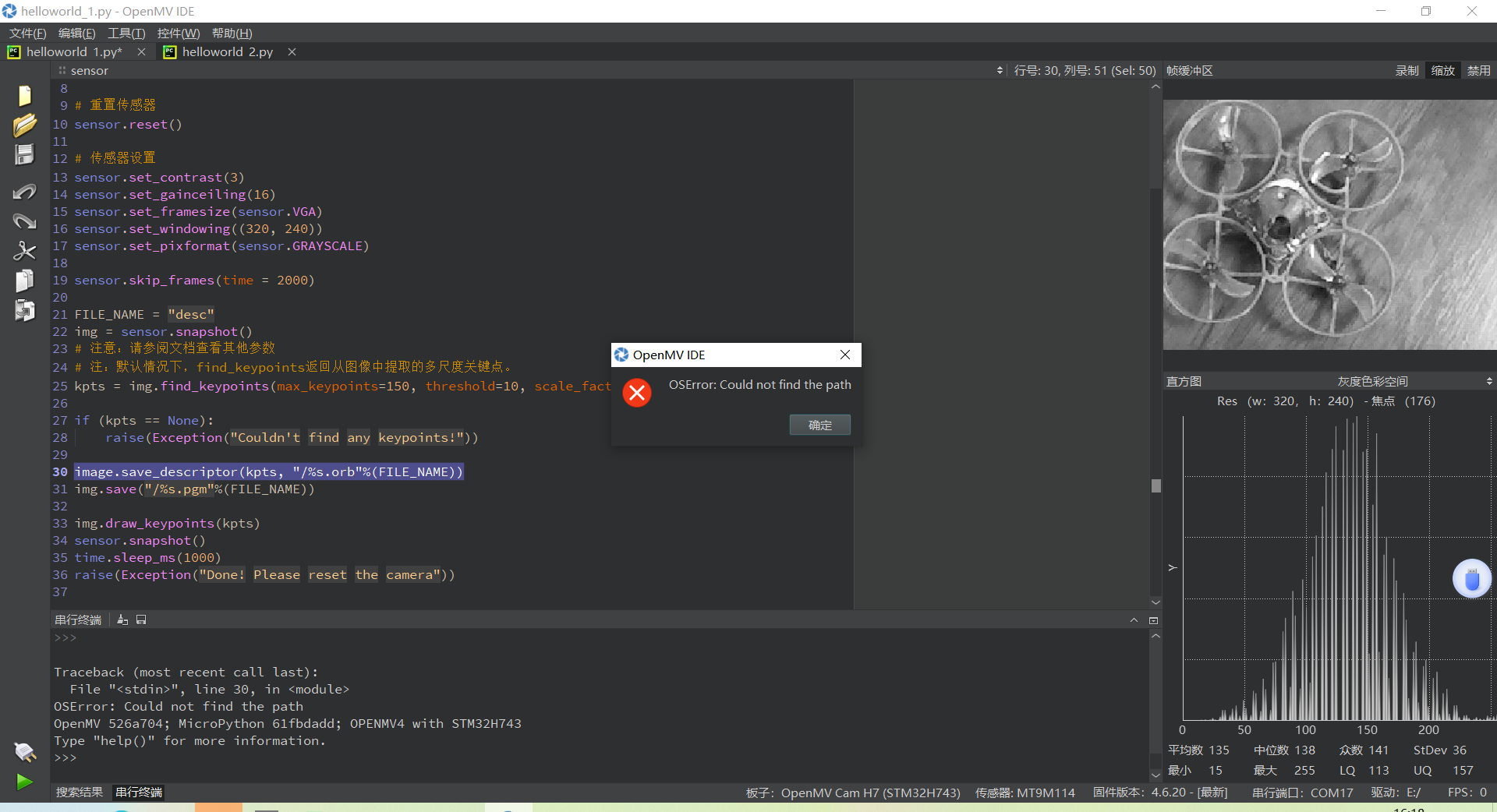Click the 直方图 panel title
The image size is (1497, 812).
[1183, 381]
